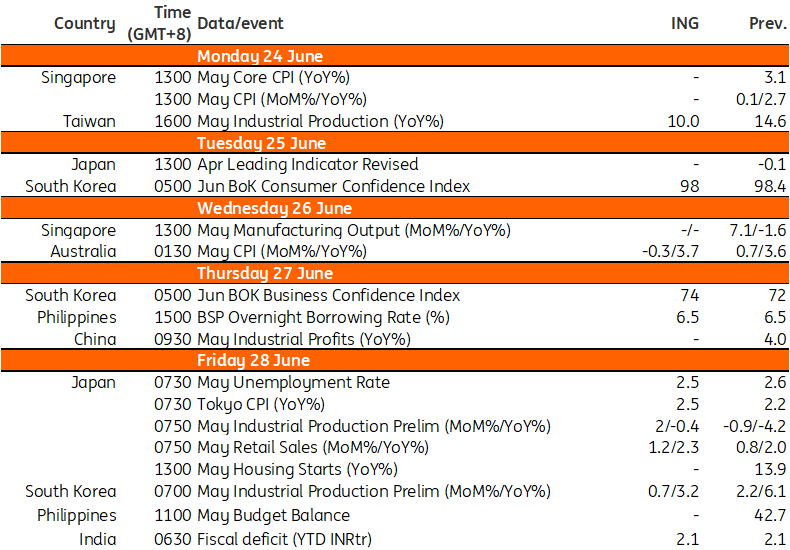The width and height of the screenshot is (790, 550).
Task: Click Australia in country column
Action: click(x=83, y=252)
